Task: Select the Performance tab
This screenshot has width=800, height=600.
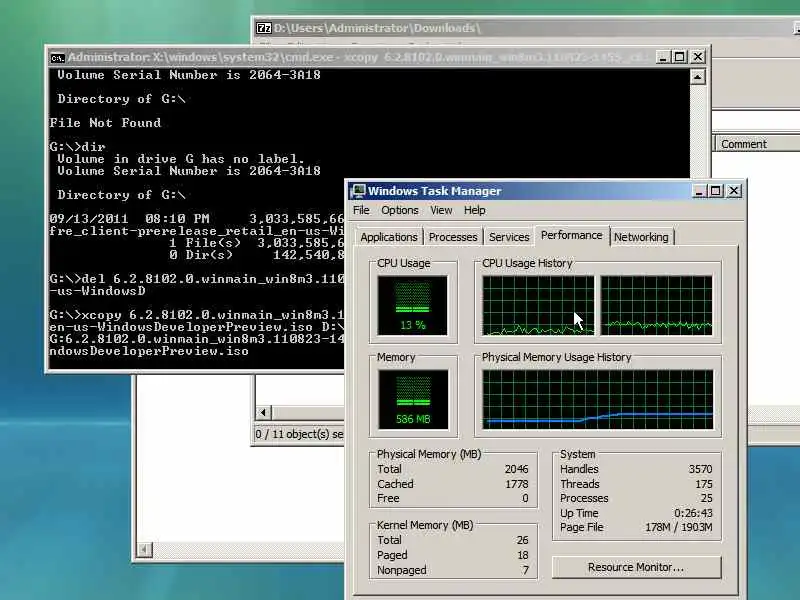Action: 571,235
